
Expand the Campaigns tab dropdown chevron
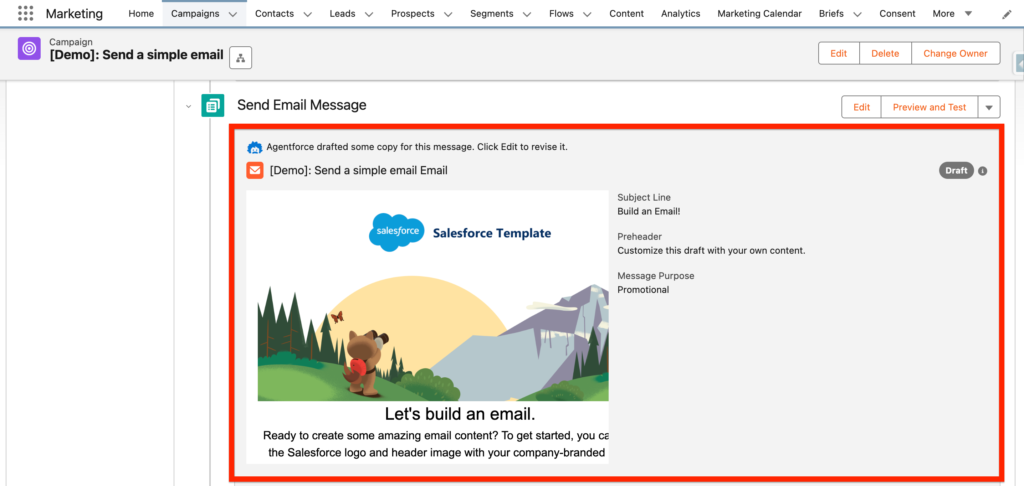coord(233,15)
